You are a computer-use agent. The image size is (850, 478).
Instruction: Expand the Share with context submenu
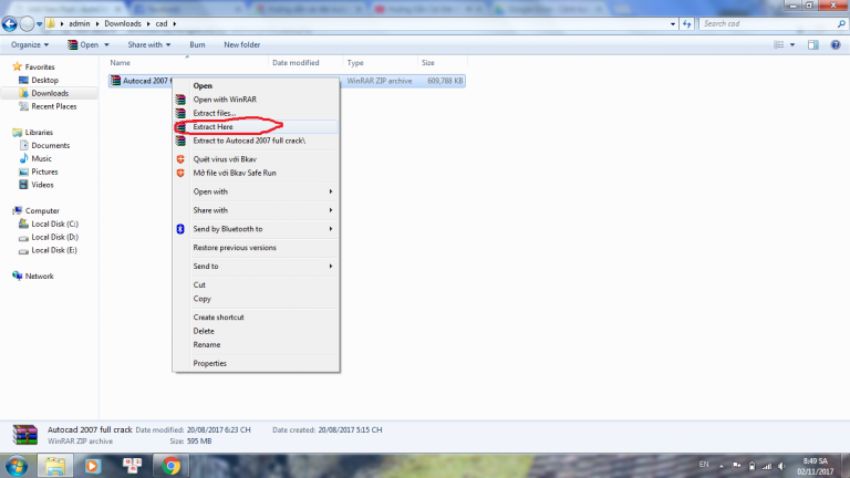coord(256,210)
